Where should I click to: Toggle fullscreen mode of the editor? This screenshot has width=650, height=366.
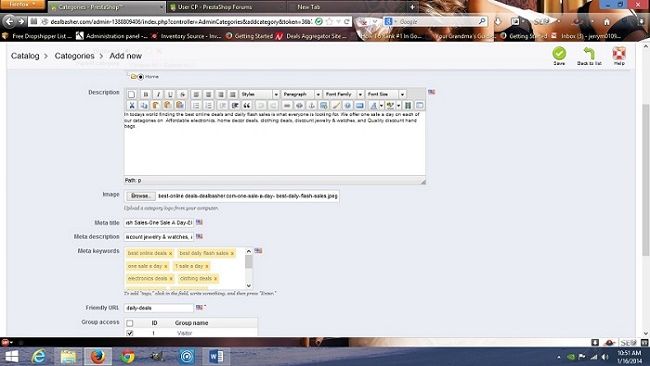(x=420, y=105)
